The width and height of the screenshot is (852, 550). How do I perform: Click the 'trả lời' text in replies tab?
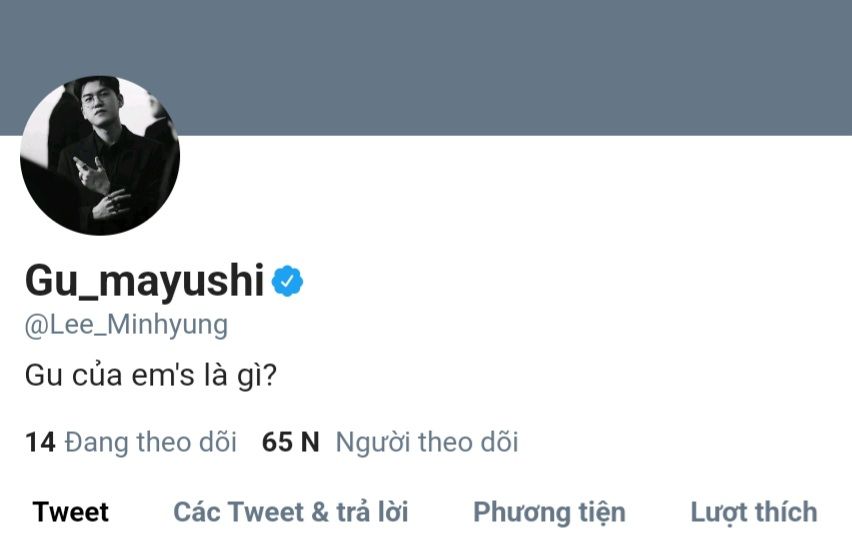tap(372, 512)
